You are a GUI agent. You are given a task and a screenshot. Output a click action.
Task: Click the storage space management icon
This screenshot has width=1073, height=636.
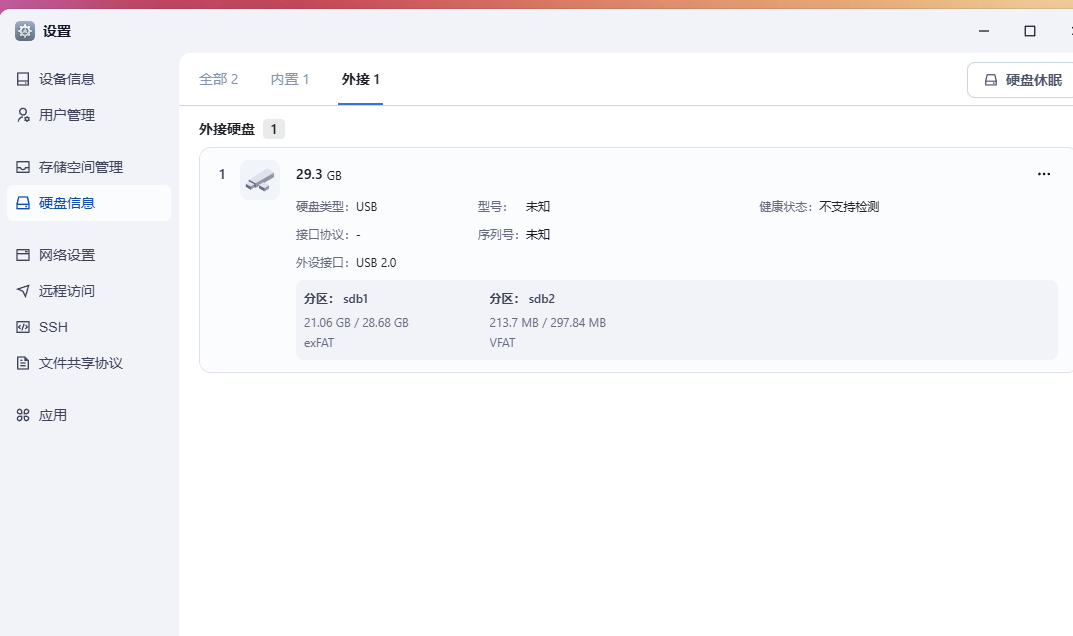click(x=23, y=167)
